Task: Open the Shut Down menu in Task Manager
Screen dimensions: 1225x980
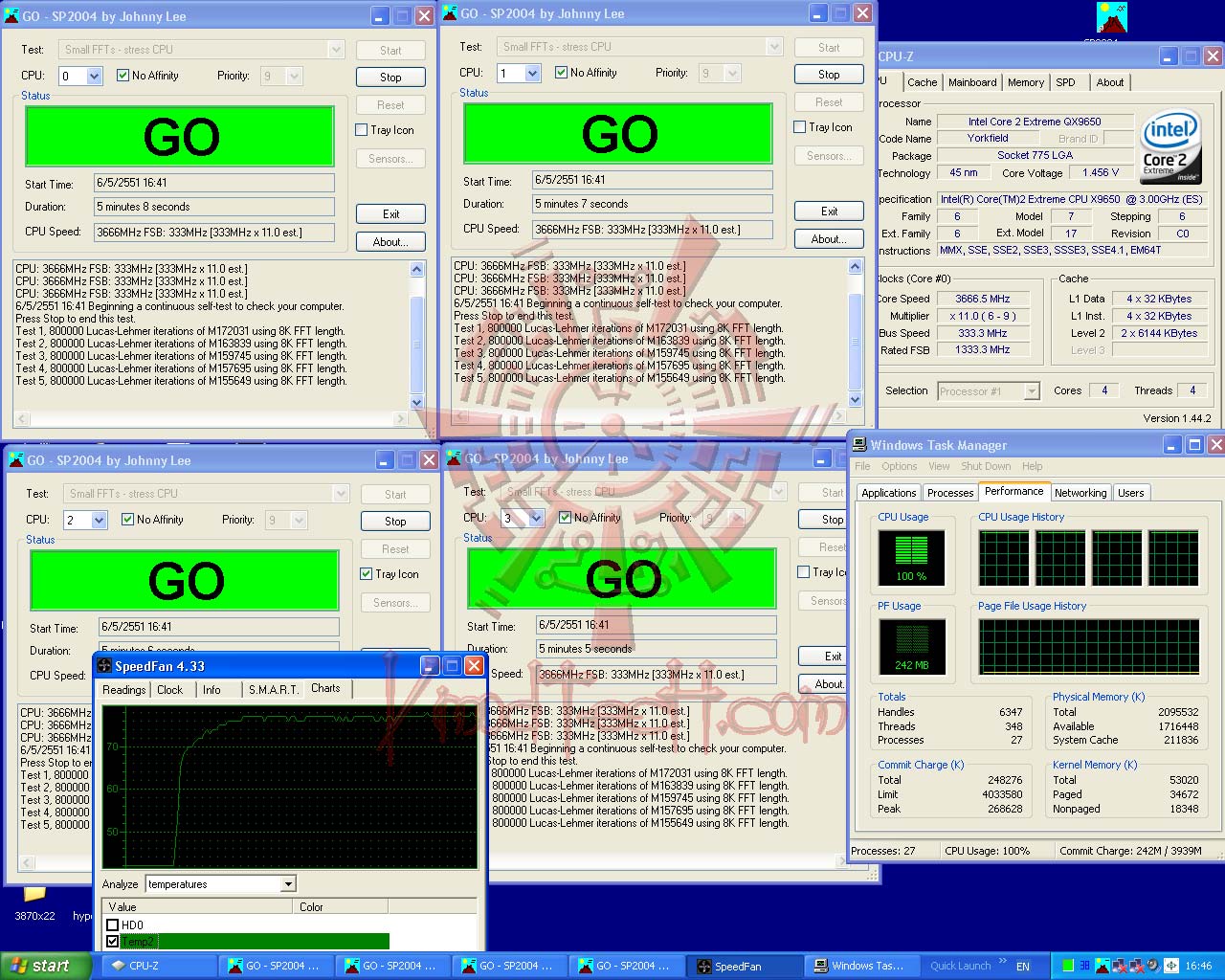Action: pyautogui.click(x=986, y=467)
